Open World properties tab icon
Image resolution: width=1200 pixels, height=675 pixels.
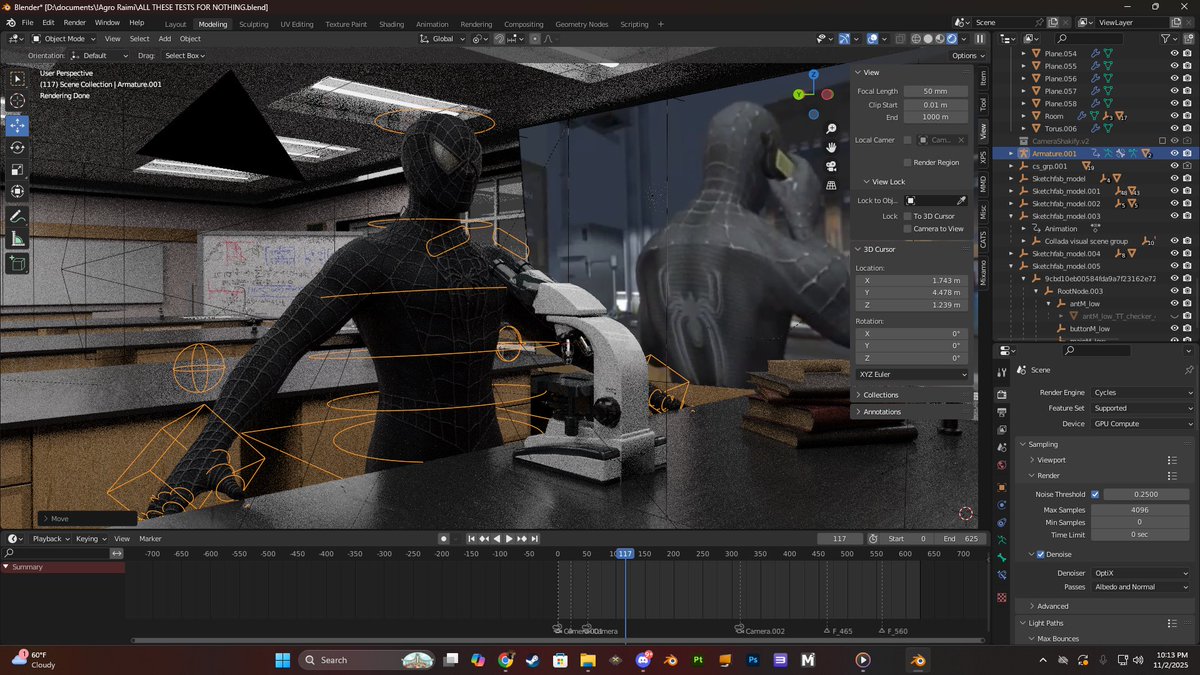pos(1002,465)
